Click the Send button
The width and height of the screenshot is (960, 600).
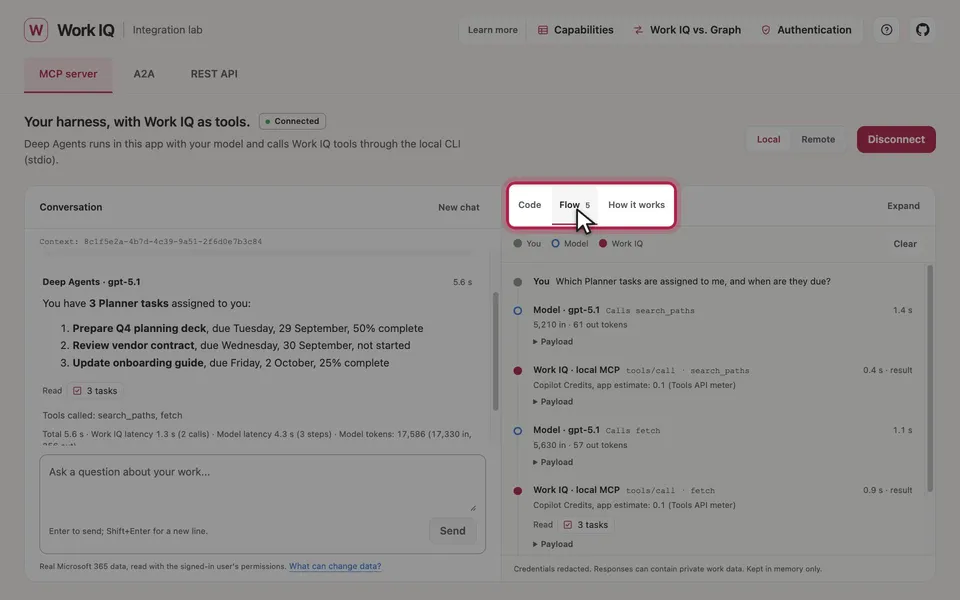pyautogui.click(x=452, y=531)
